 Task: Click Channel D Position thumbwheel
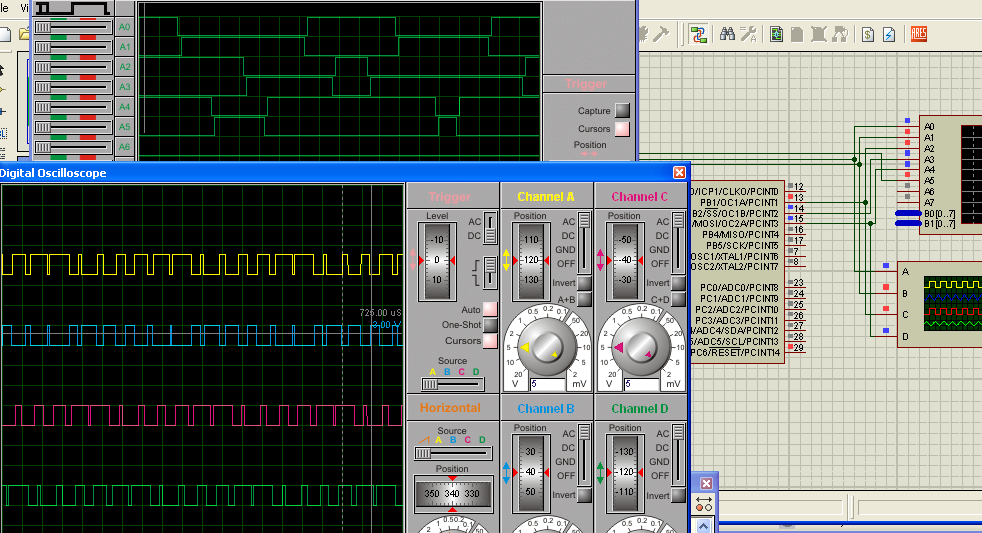(x=624, y=472)
